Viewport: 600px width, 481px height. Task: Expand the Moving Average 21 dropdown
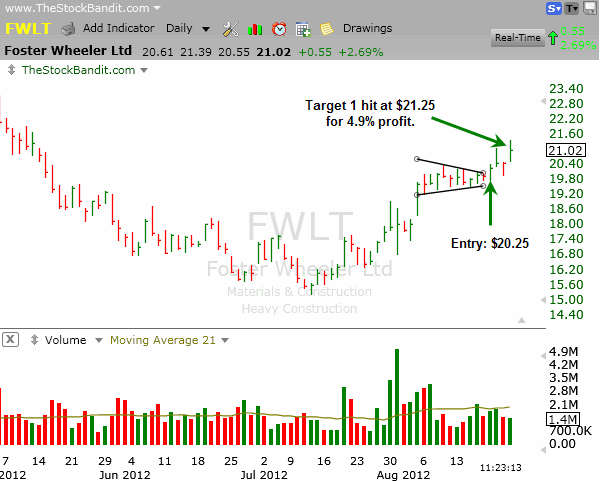(x=225, y=340)
